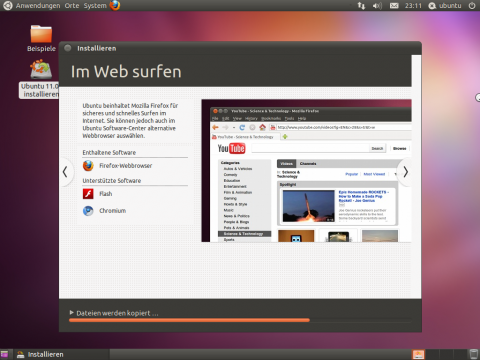Viewport: 480px width, 360px height.
Task: Open the mail messaging indicator
Action: pos(394,6)
